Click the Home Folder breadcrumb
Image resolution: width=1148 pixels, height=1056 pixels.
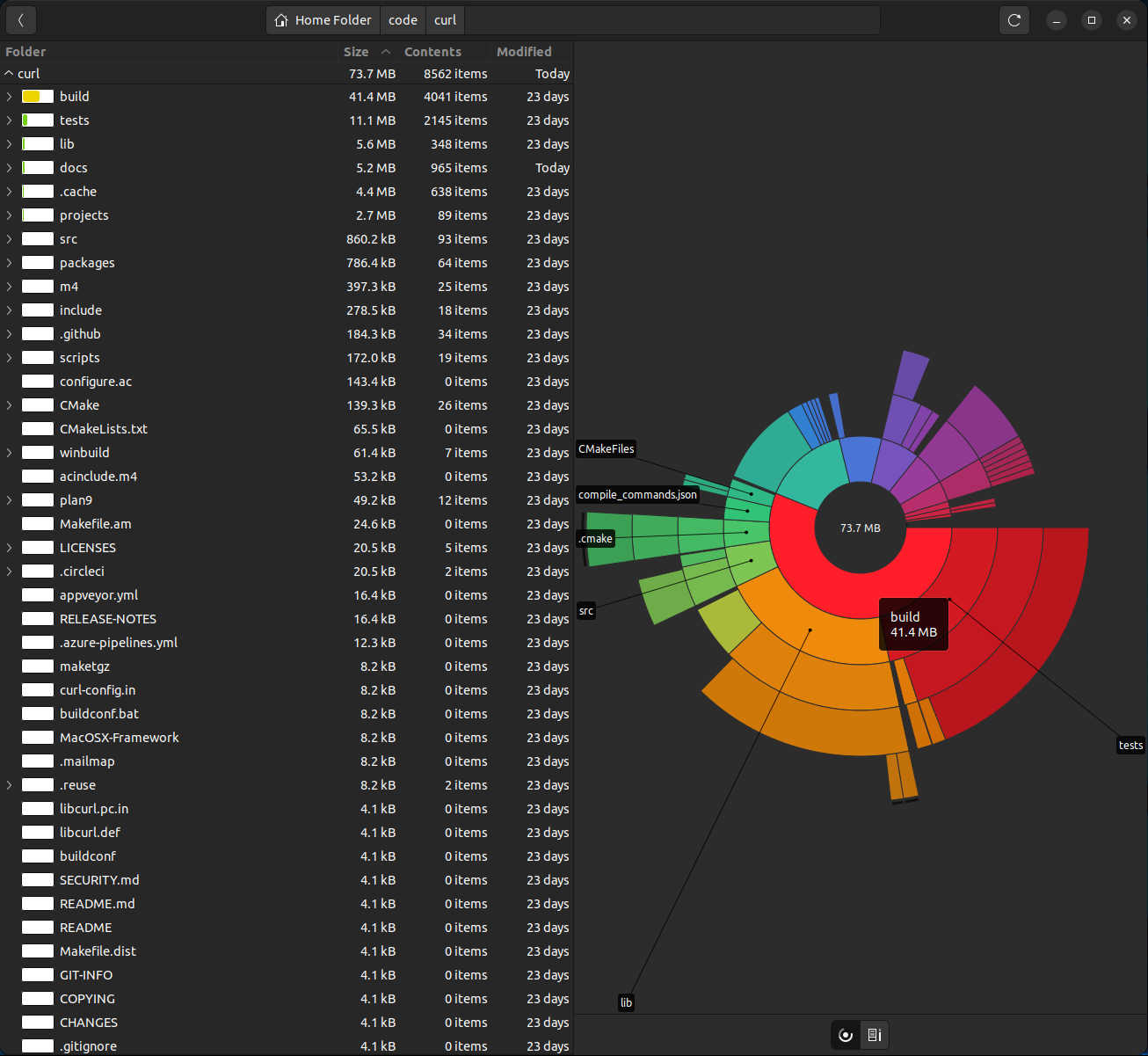tap(323, 20)
